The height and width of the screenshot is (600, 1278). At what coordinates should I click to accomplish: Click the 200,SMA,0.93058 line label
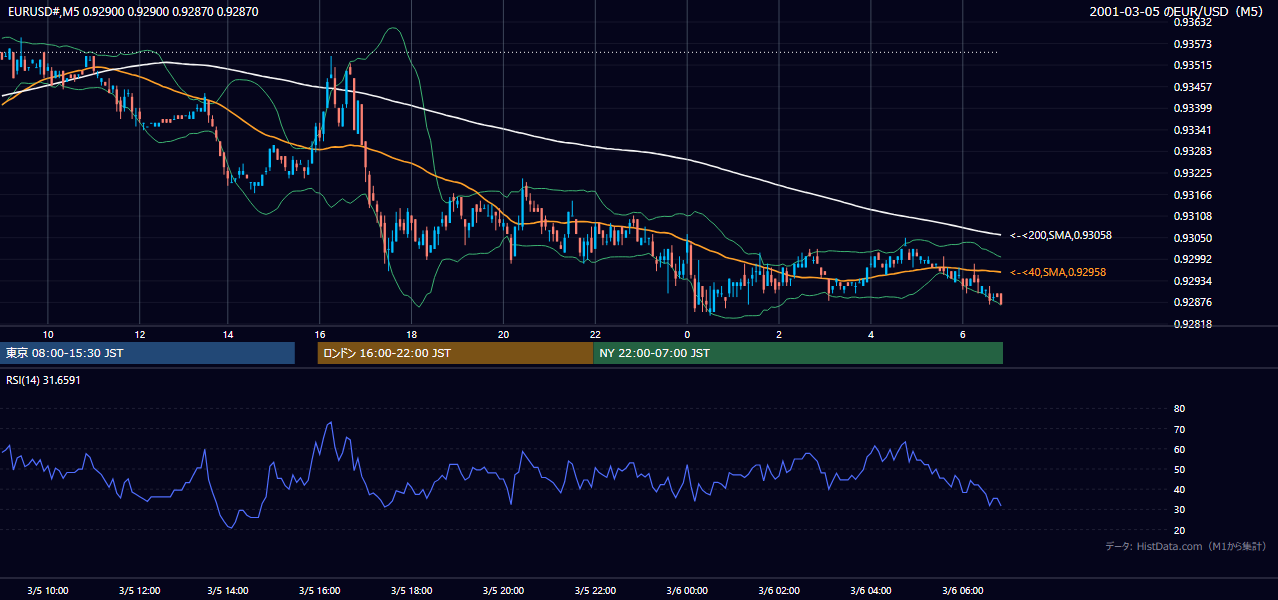point(1061,236)
